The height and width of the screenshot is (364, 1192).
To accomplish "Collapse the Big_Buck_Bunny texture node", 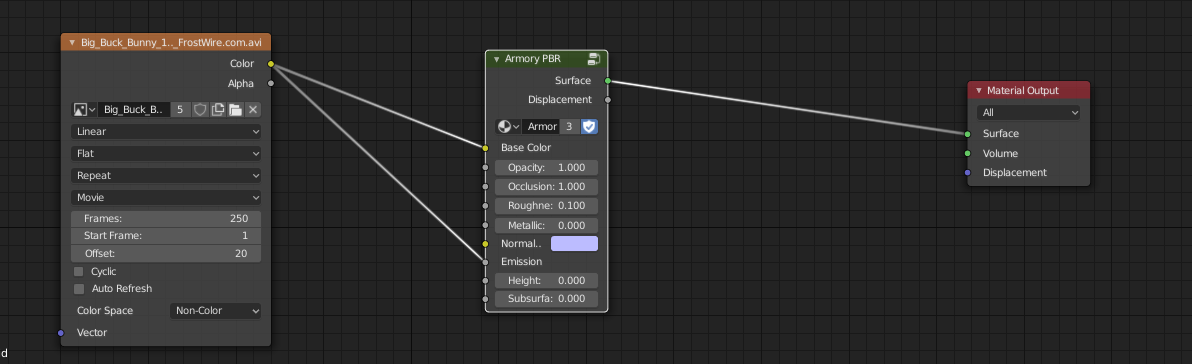I will coord(72,43).
